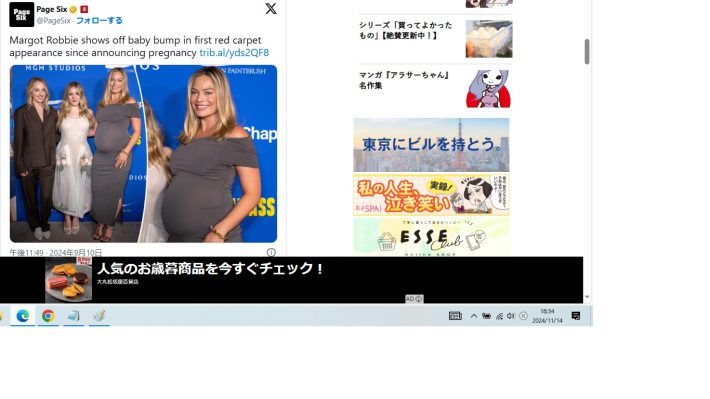Open the Microsoft Edge taskbar icon
This screenshot has width=710, height=399.
[x=23, y=316]
